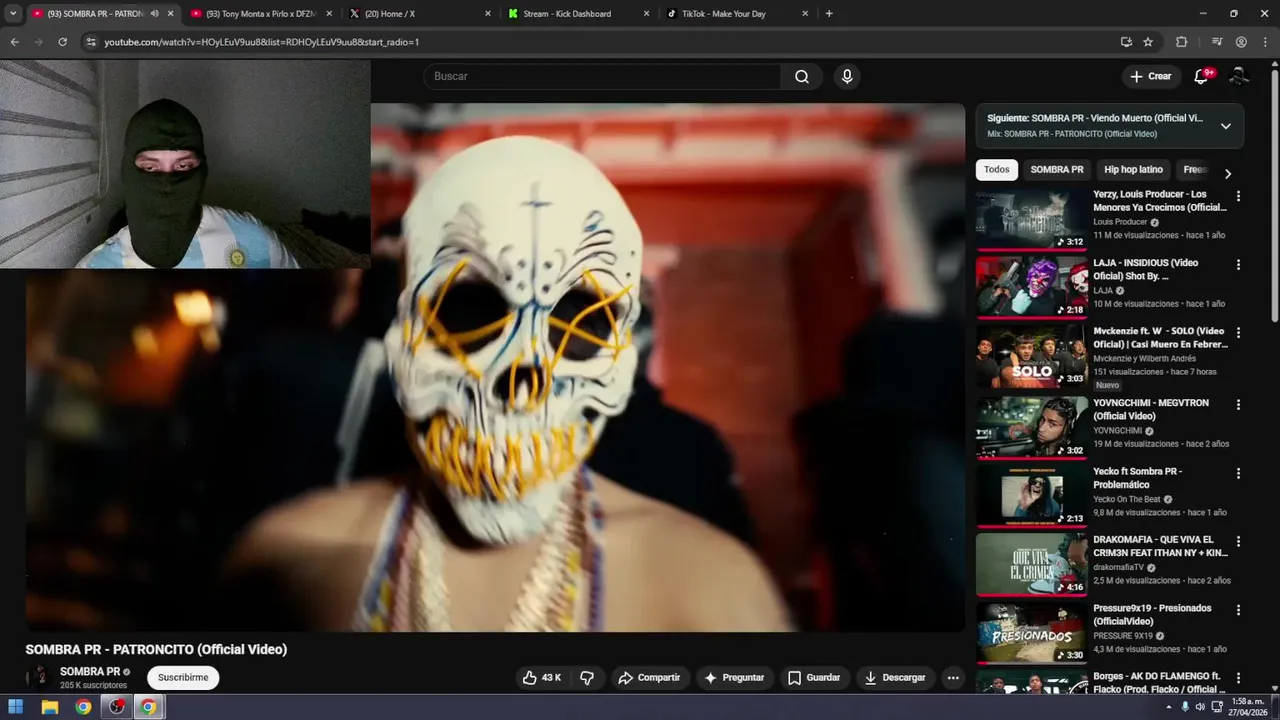1280x720 pixels.
Task: Open a new browser tab
Action: click(829, 14)
